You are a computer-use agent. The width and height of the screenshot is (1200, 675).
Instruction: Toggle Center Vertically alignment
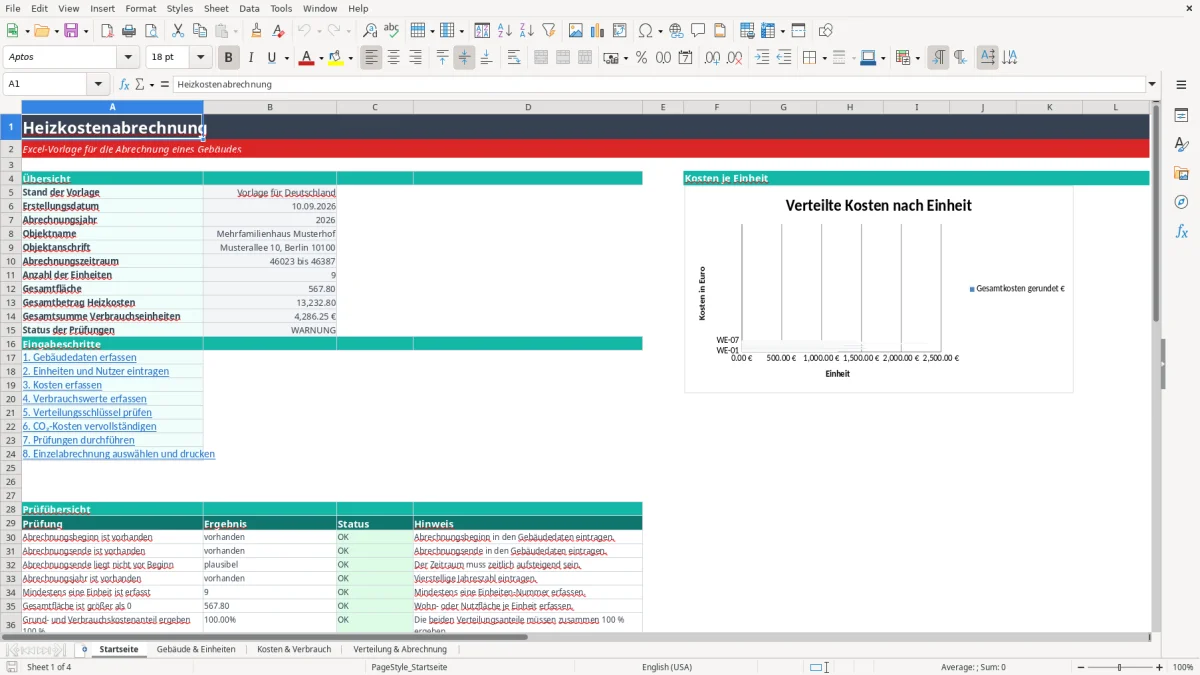(x=464, y=58)
